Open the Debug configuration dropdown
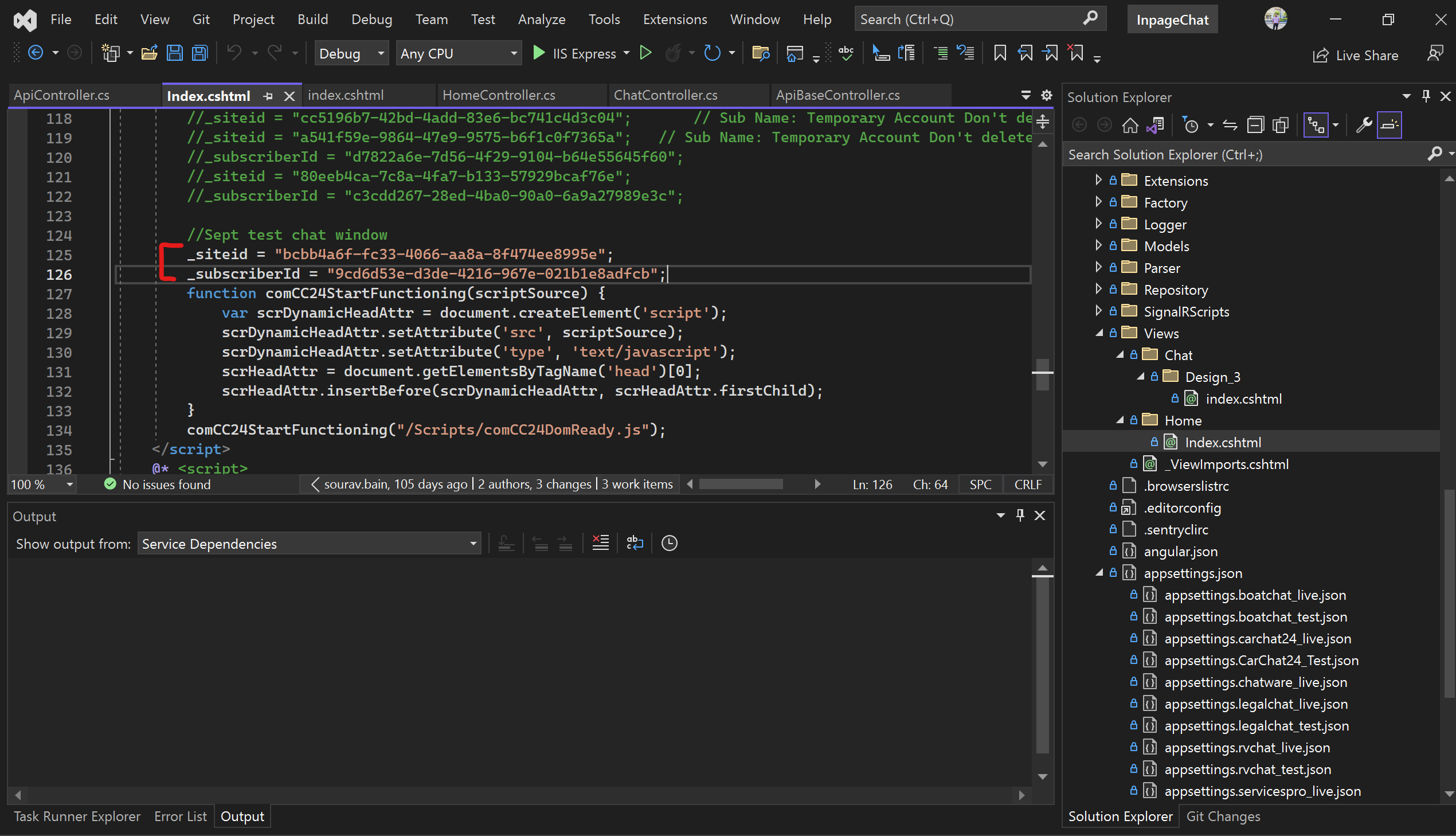Viewport: 1456px width, 836px height. (x=351, y=53)
